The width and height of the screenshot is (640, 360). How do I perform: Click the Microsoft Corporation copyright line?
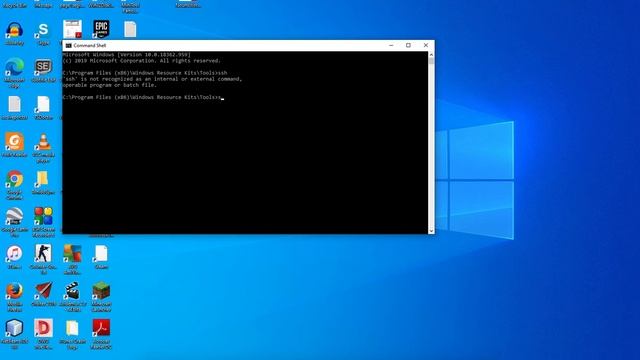142,61
